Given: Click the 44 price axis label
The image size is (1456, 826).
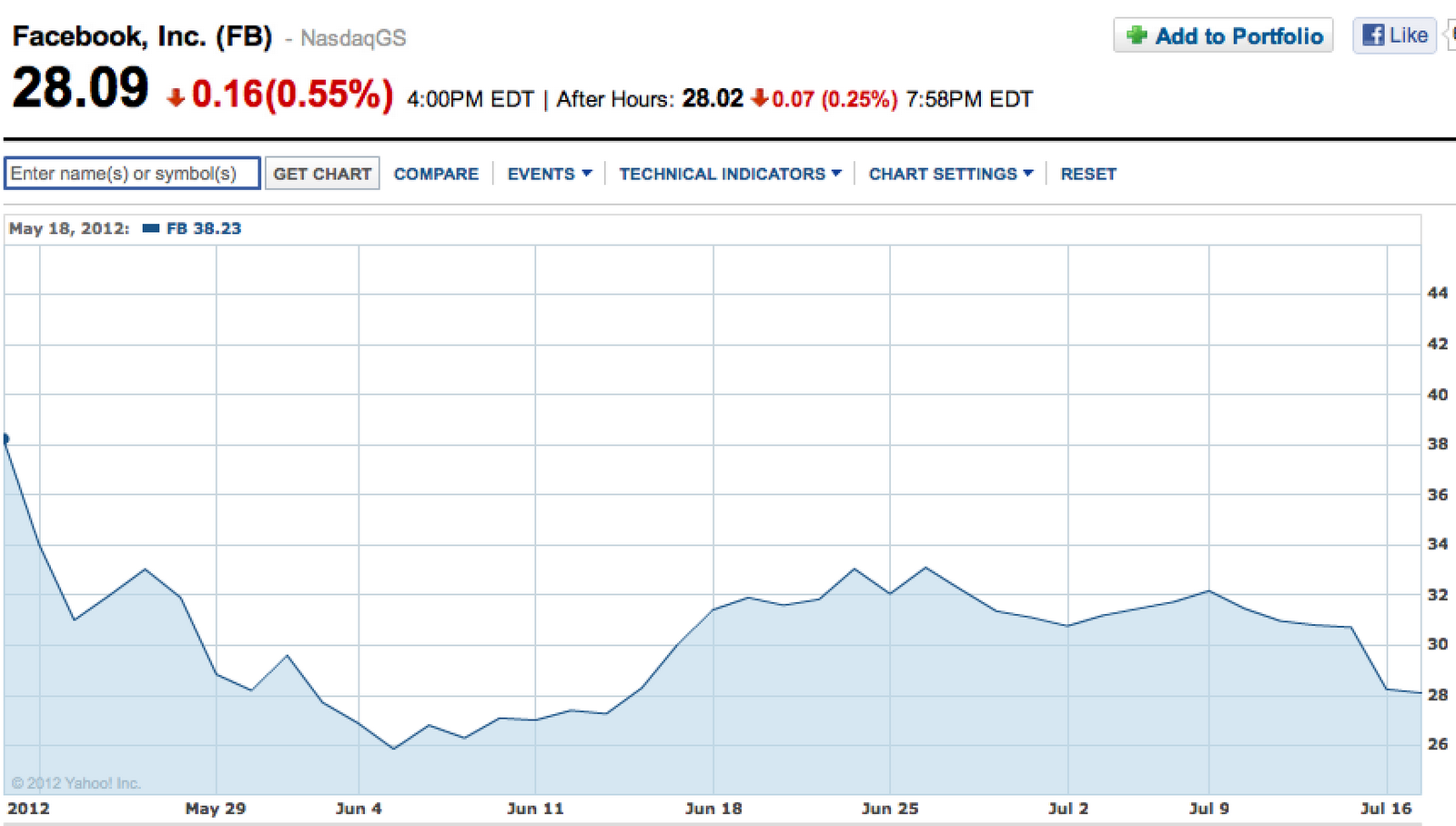Looking at the screenshot, I should tap(1438, 293).
